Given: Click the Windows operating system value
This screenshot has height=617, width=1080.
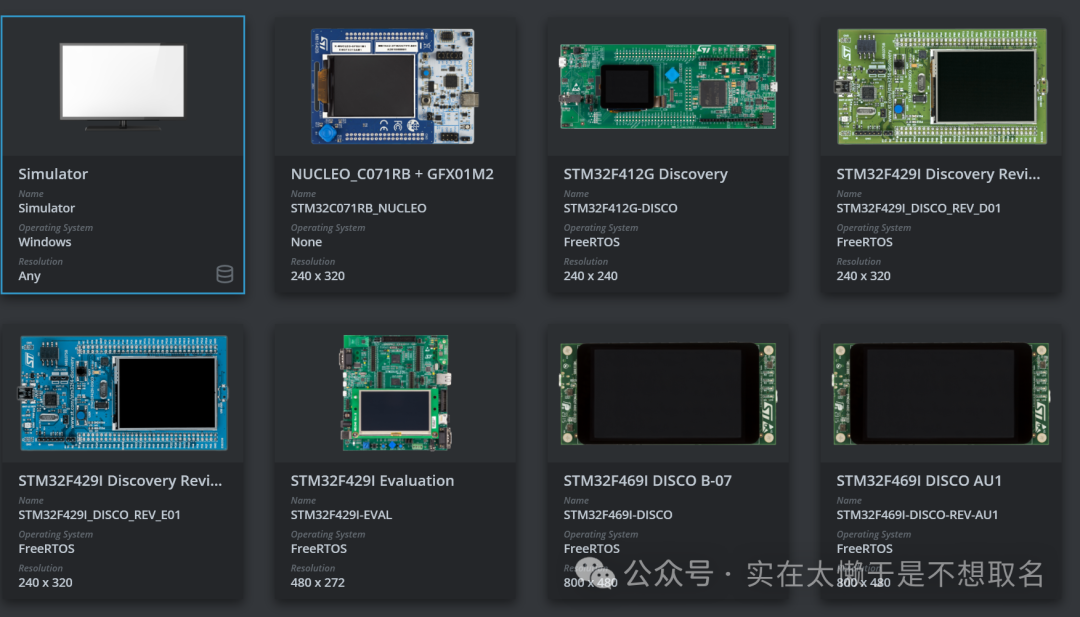Looking at the screenshot, I should (45, 243).
